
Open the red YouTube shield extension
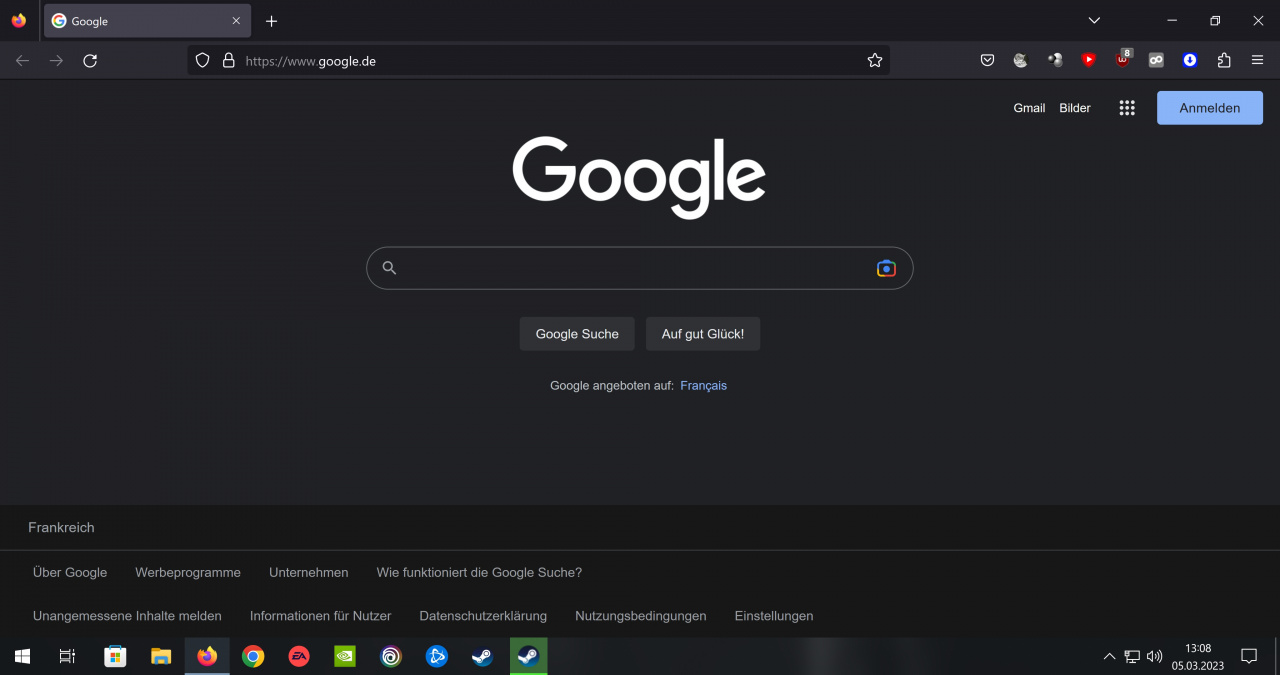tap(1089, 61)
